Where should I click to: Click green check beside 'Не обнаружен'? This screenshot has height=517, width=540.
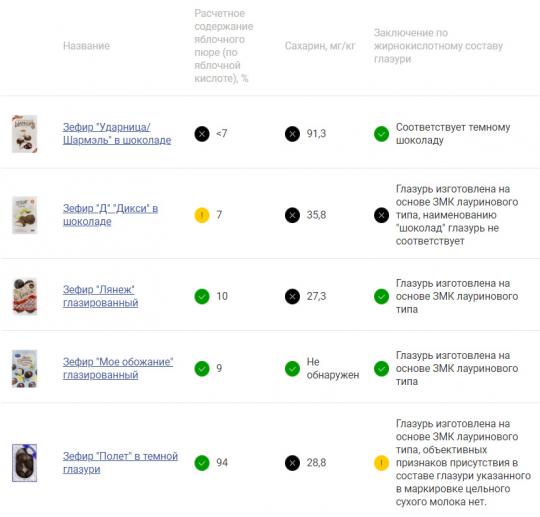292,369
